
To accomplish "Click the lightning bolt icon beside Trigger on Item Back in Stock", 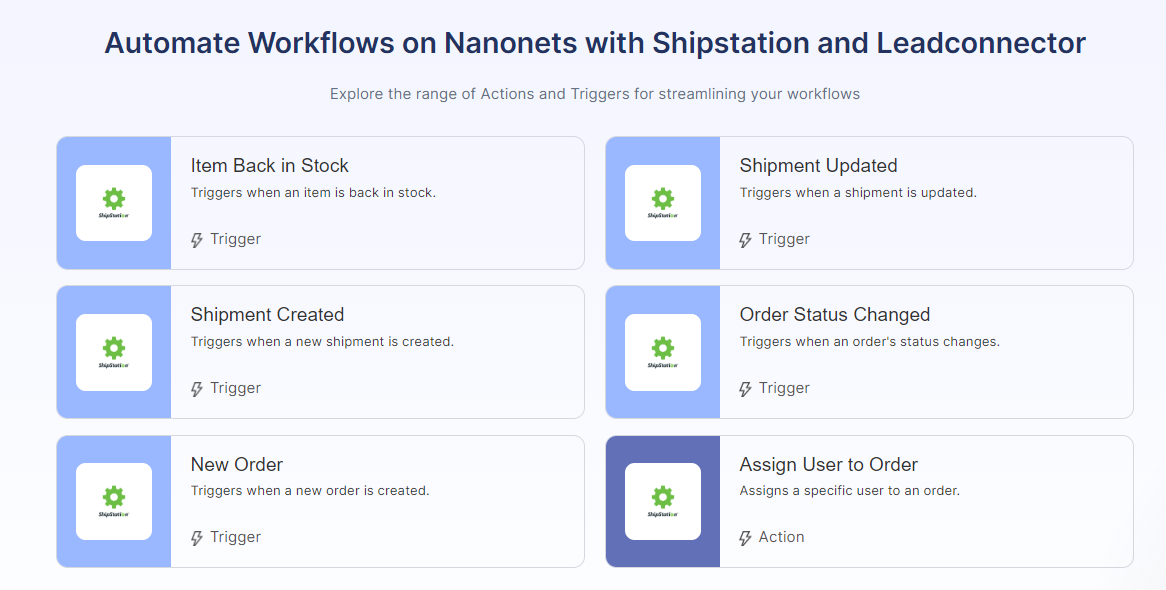I will point(196,239).
